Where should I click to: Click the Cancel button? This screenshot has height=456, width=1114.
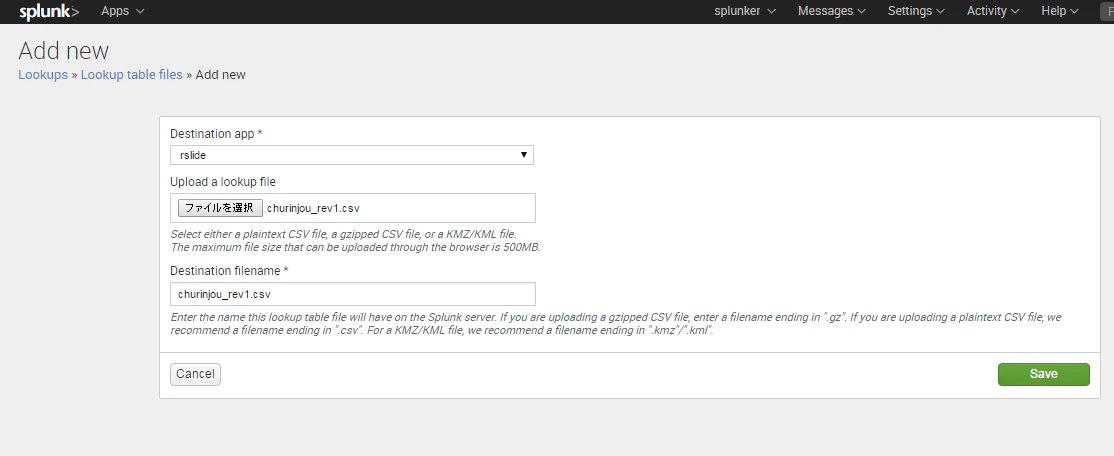(195, 374)
